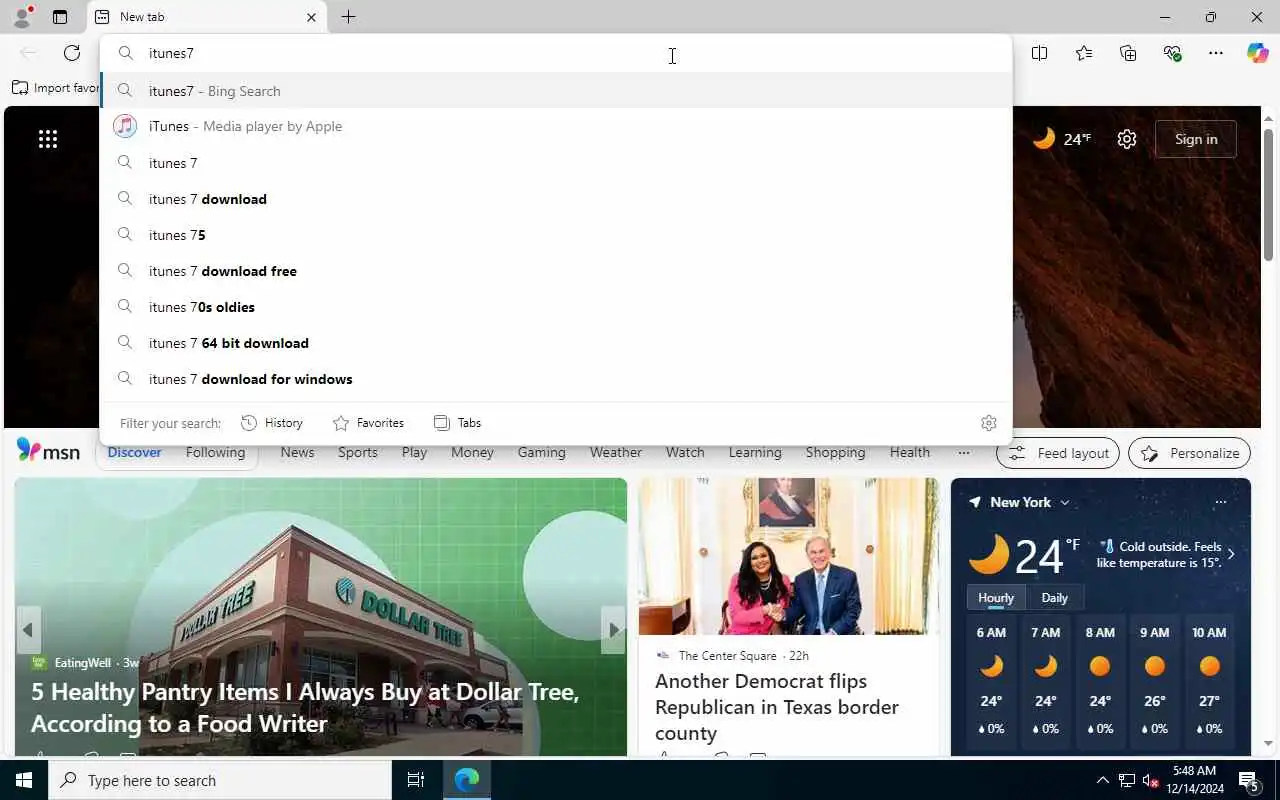
Task: Choose 'itunes 75' suggestion
Action: (556, 235)
